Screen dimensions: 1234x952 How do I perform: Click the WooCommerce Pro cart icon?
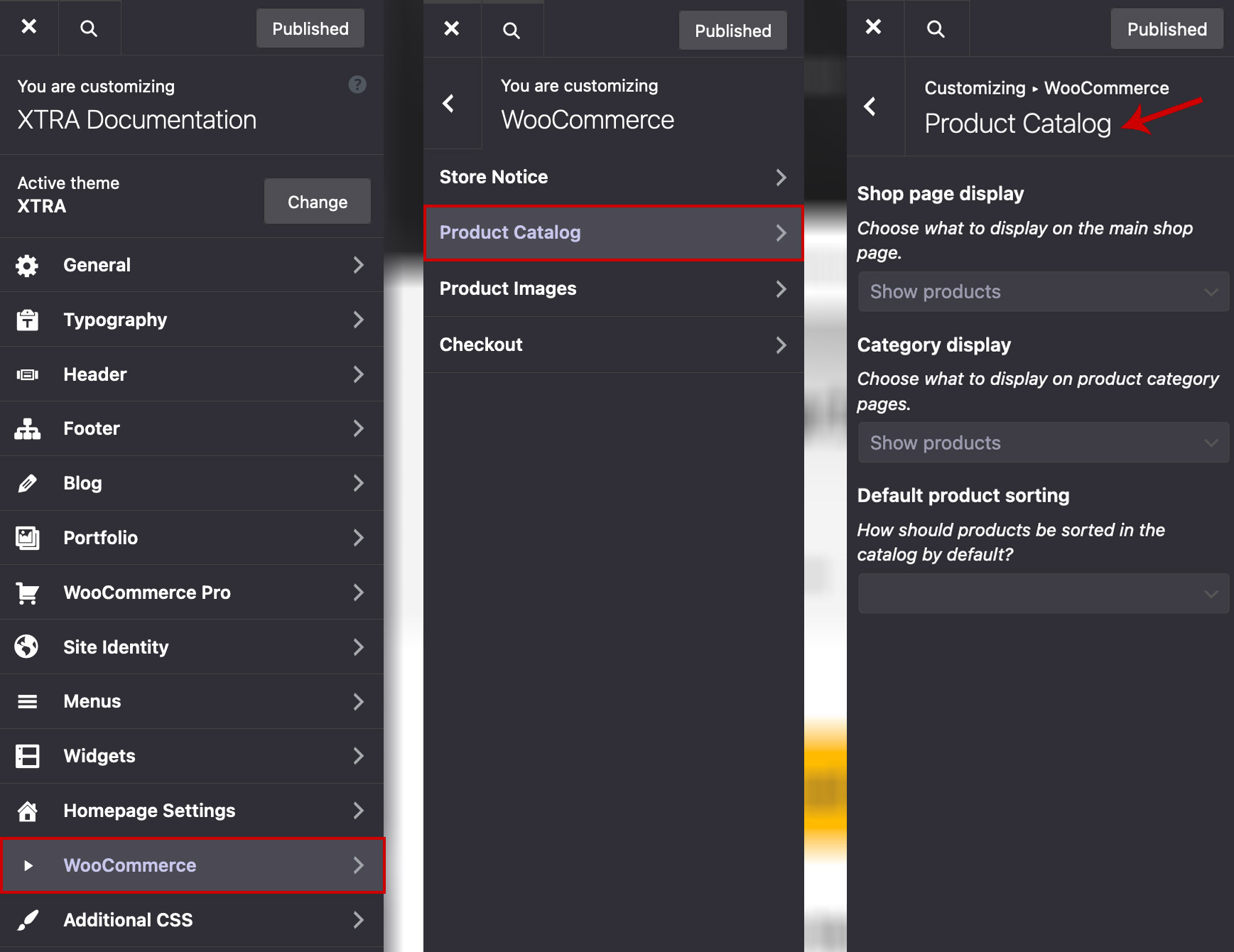27,593
